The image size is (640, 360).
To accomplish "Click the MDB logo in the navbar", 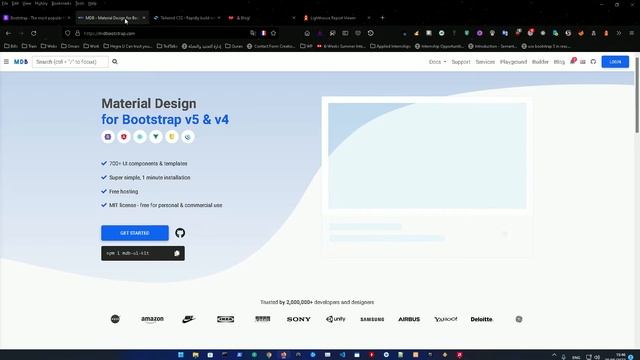I will (x=21, y=62).
